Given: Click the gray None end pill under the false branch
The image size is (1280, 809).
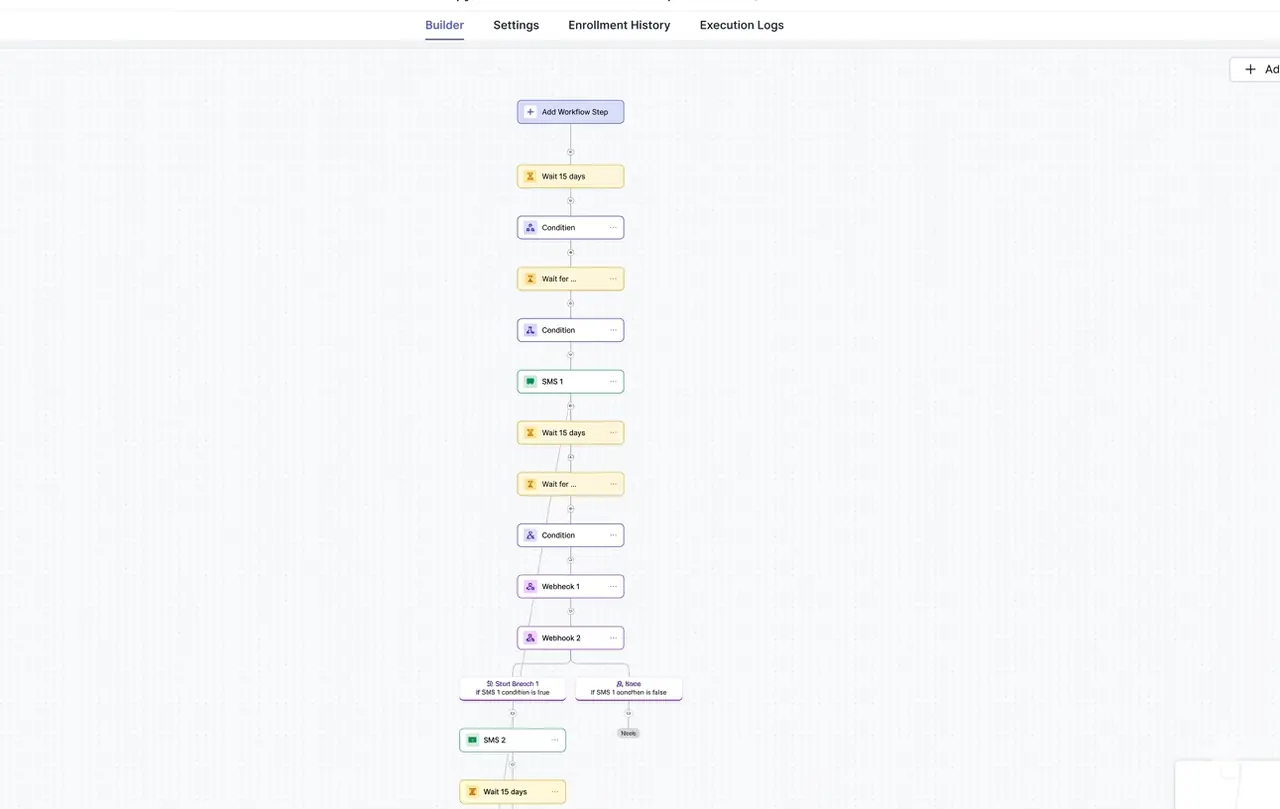Looking at the screenshot, I should (628, 733).
